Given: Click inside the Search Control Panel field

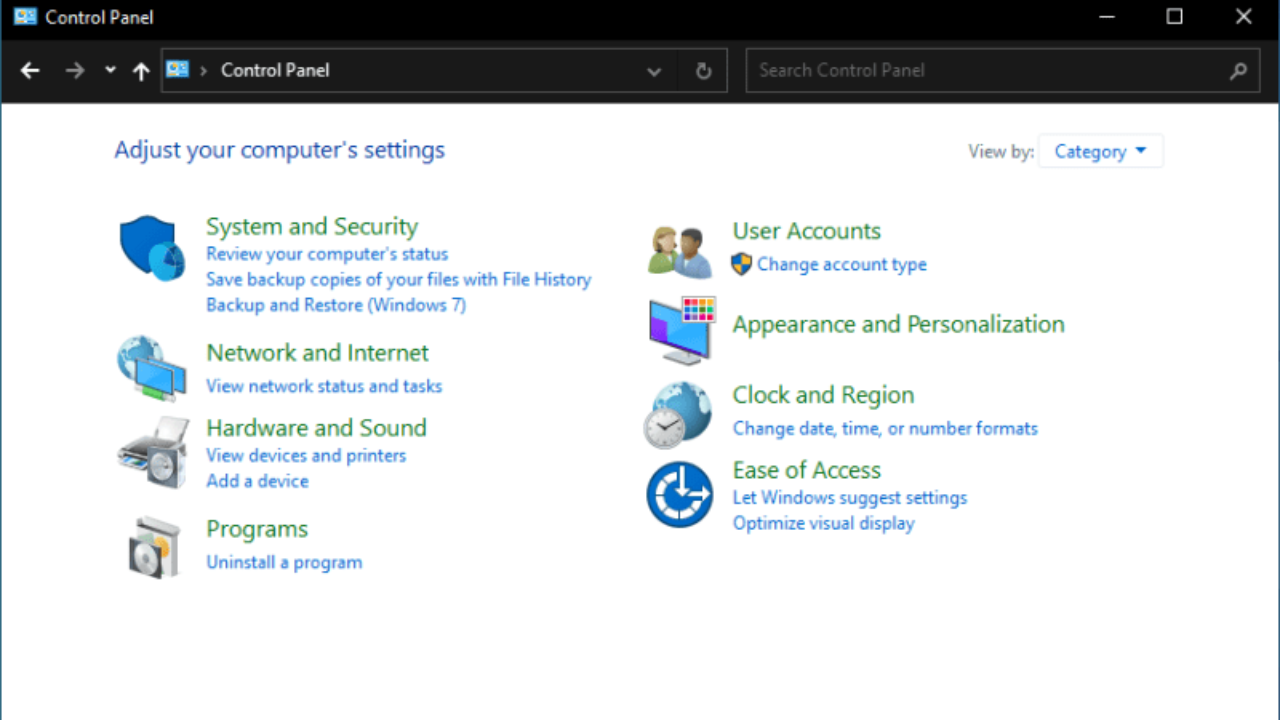Looking at the screenshot, I should point(985,71).
